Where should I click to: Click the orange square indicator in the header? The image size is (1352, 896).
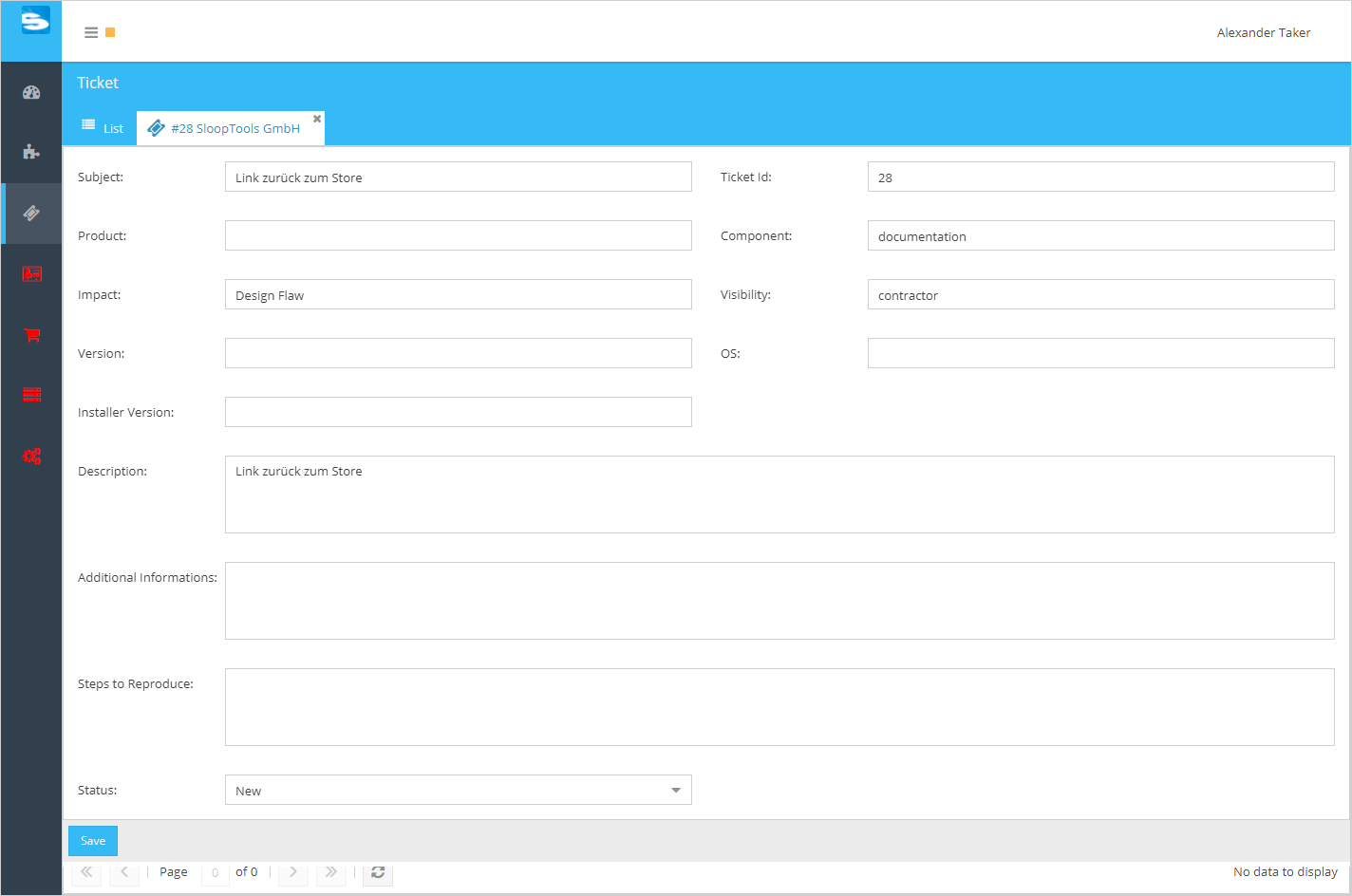coord(110,32)
